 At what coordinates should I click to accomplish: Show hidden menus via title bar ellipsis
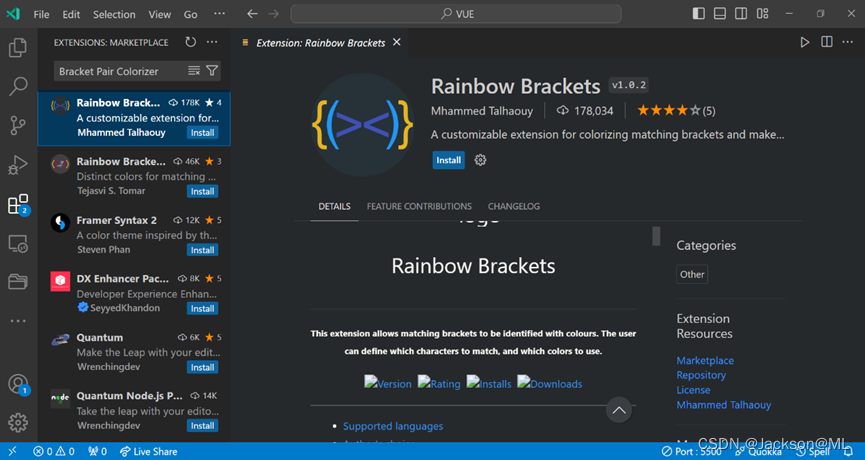click(x=219, y=14)
